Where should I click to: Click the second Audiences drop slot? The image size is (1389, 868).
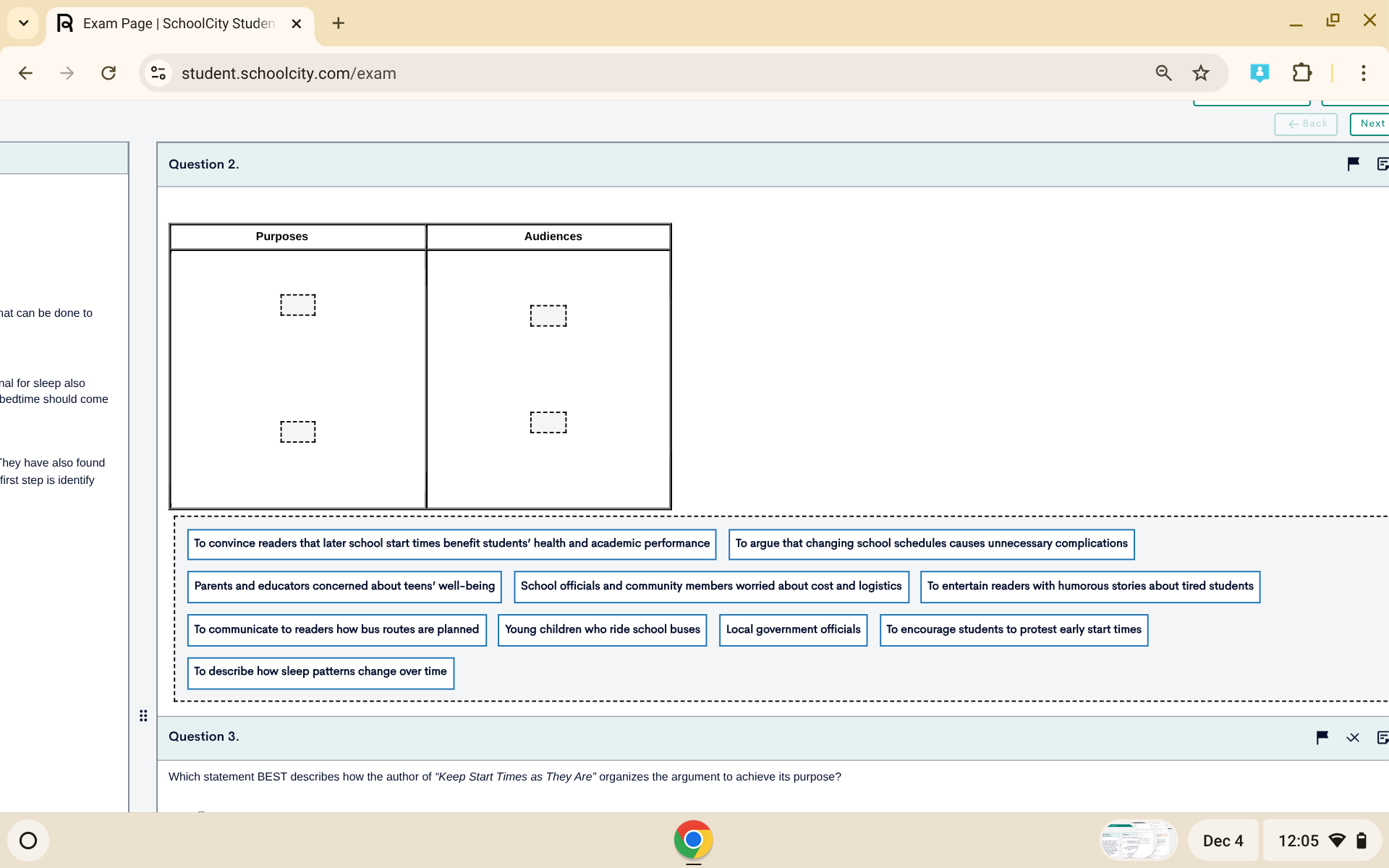pos(548,422)
